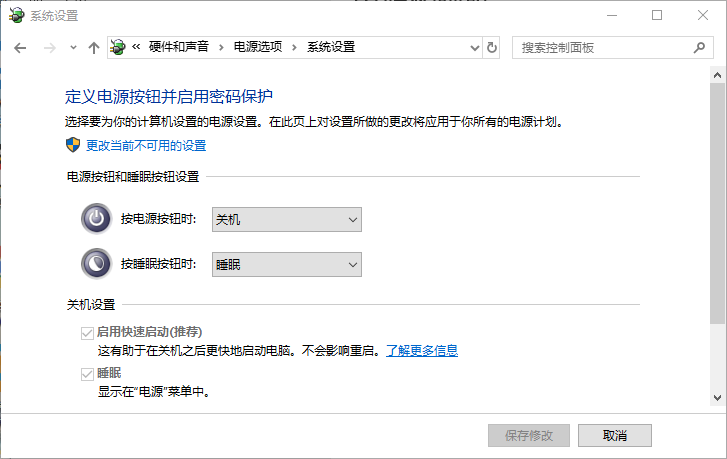
Task: Go to 硬件和声音 breadcrumb
Action: (x=181, y=47)
